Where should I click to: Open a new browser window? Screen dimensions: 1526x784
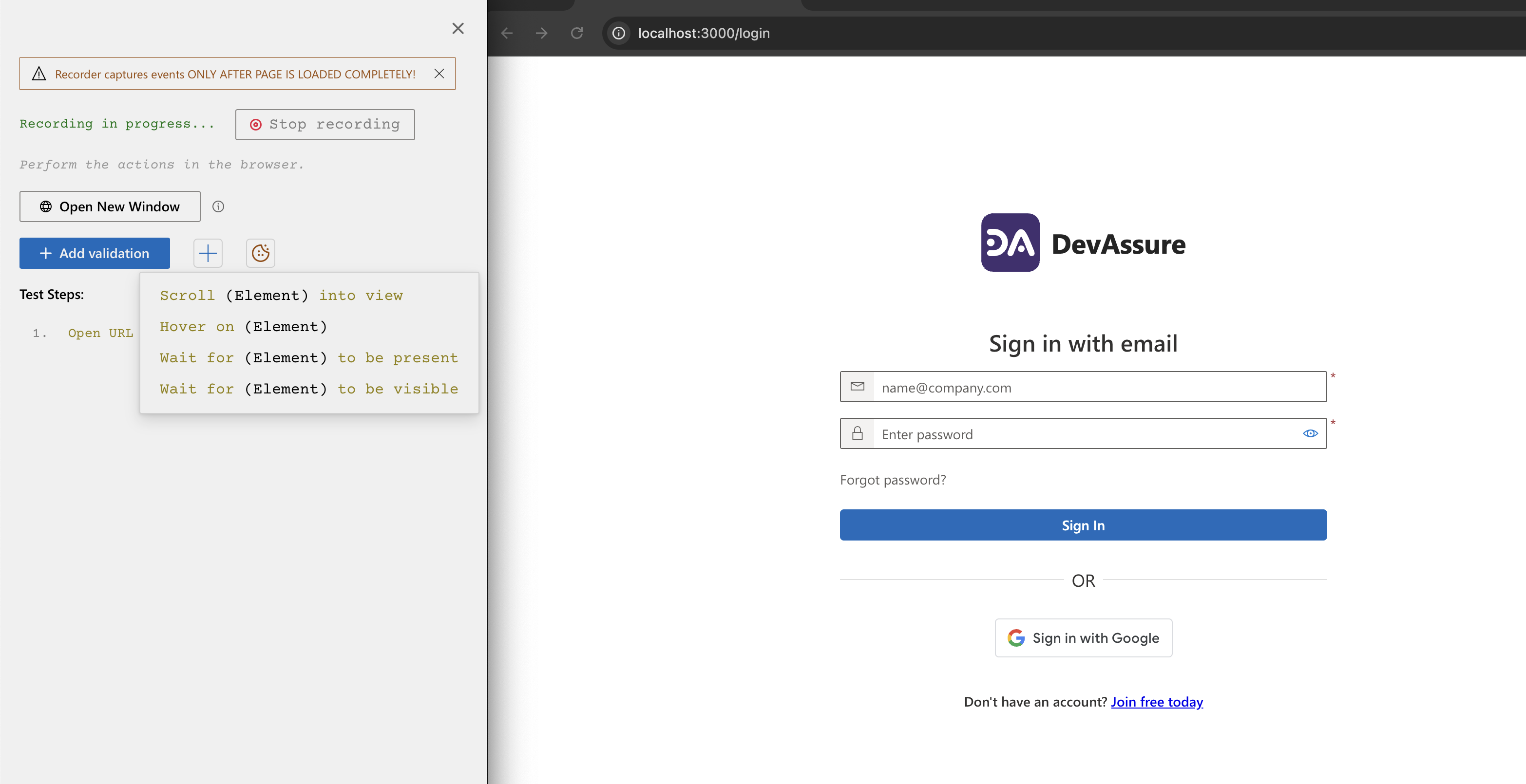pos(110,206)
